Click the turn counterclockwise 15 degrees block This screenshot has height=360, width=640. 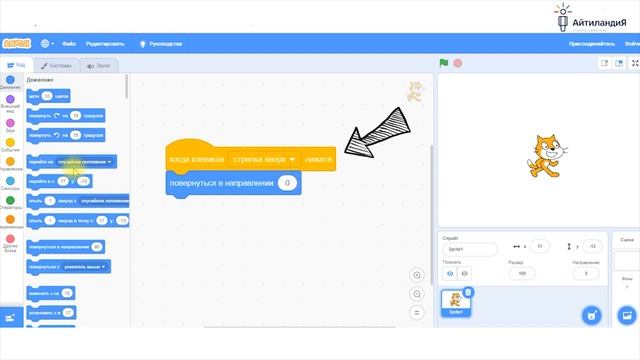[66, 135]
